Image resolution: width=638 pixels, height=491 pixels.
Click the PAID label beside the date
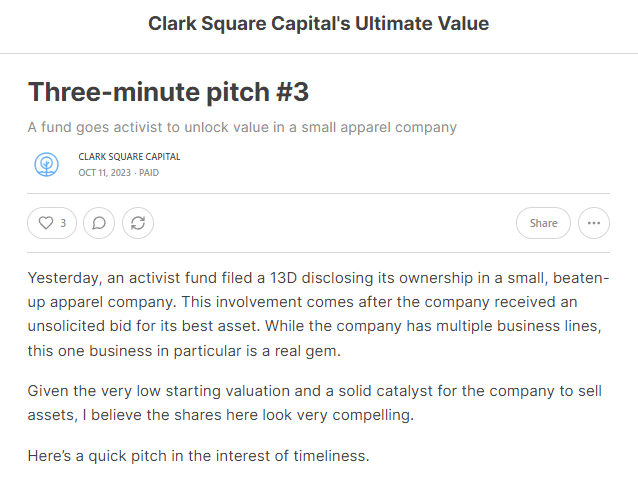tap(149, 173)
